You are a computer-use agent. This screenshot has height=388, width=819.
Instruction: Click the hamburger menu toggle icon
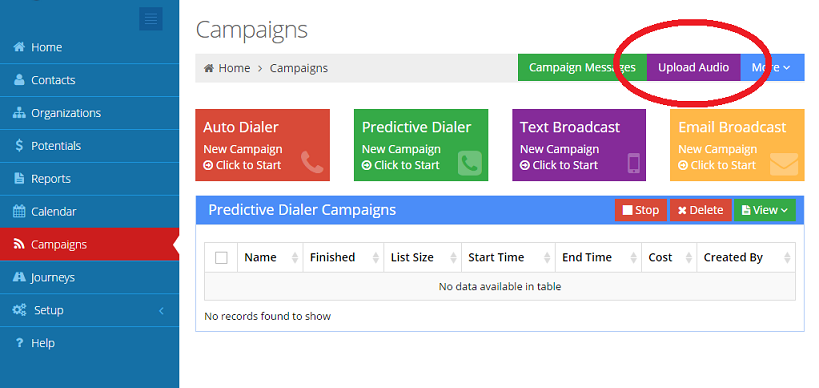(x=150, y=19)
